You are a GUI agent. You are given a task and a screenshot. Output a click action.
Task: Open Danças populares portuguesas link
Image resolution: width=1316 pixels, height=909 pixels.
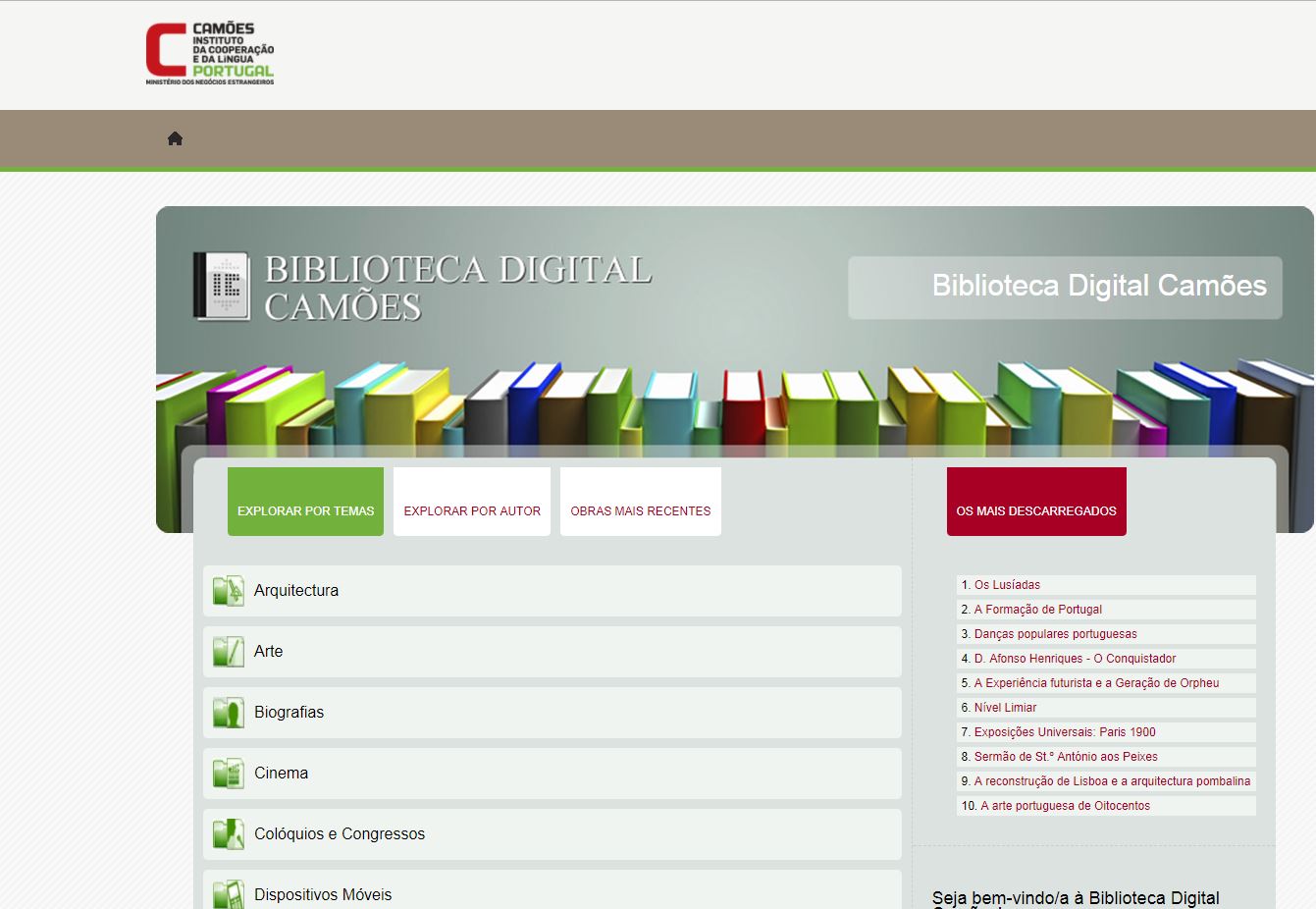pos(1055,634)
